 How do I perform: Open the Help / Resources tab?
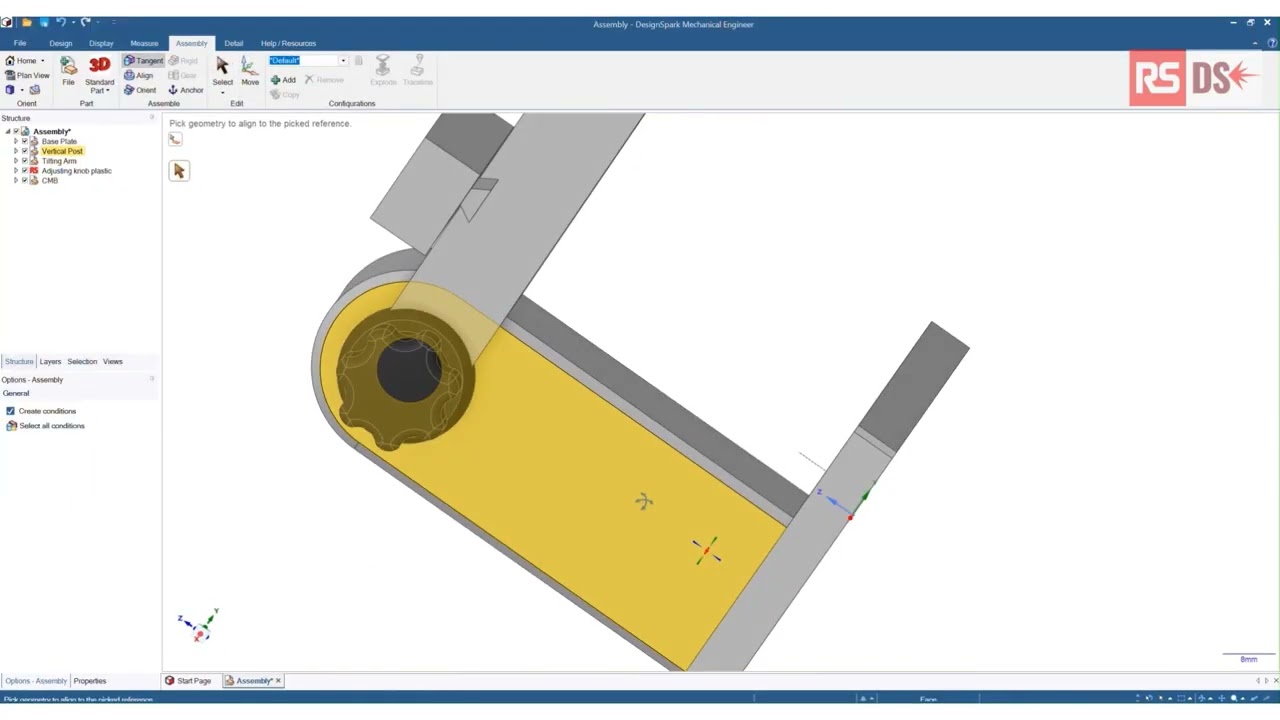pos(288,43)
